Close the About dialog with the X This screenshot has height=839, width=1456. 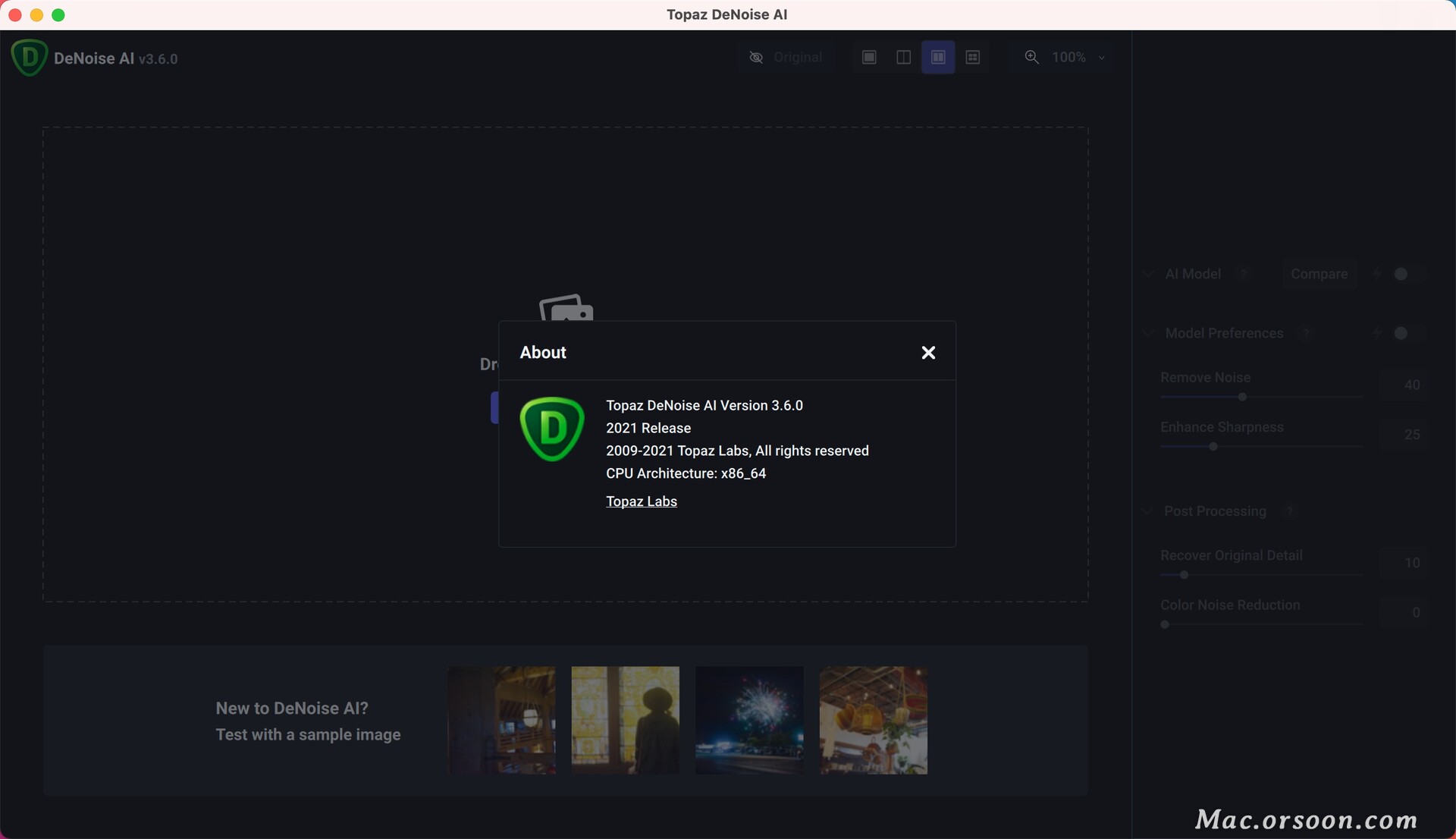coord(928,353)
